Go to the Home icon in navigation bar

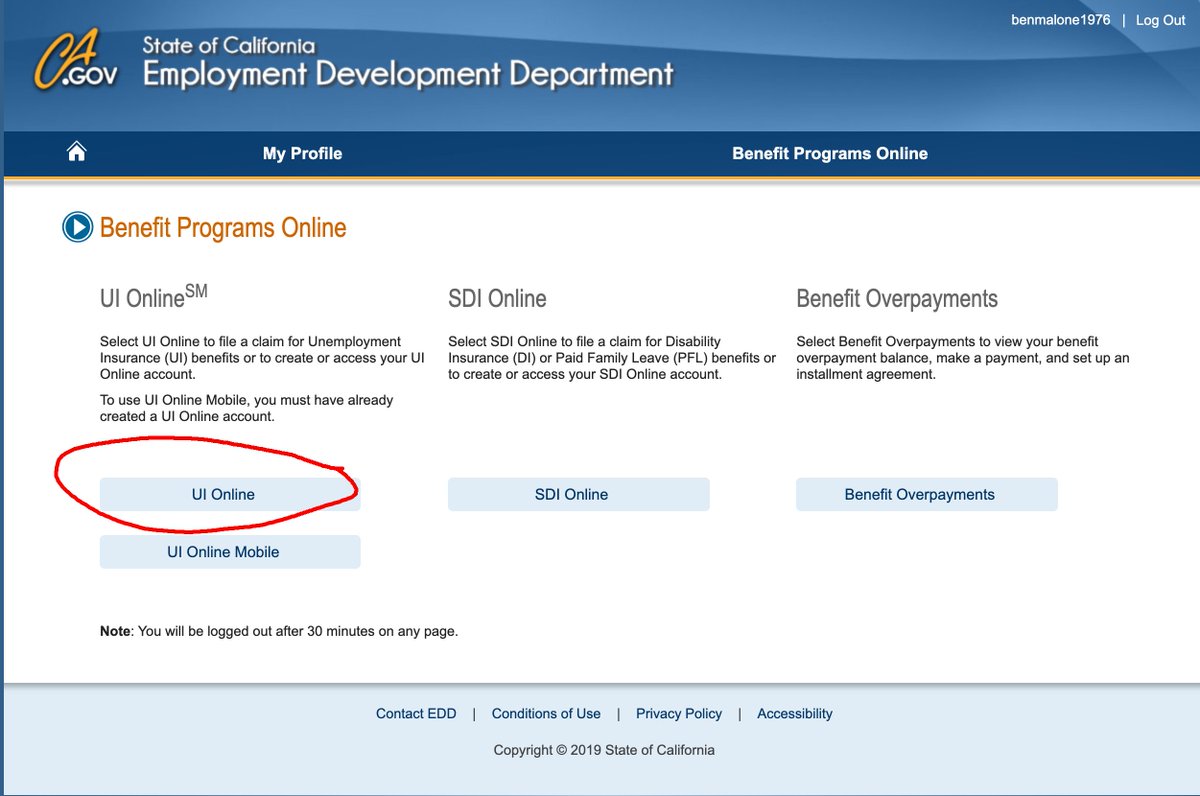(76, 152)
